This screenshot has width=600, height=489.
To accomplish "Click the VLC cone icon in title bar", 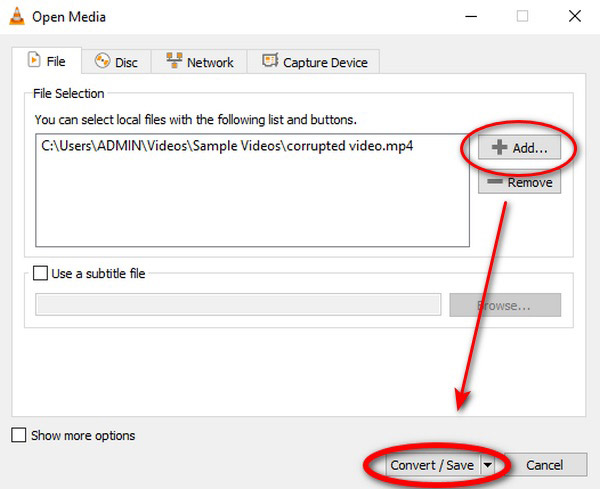I will coord(16,17).
